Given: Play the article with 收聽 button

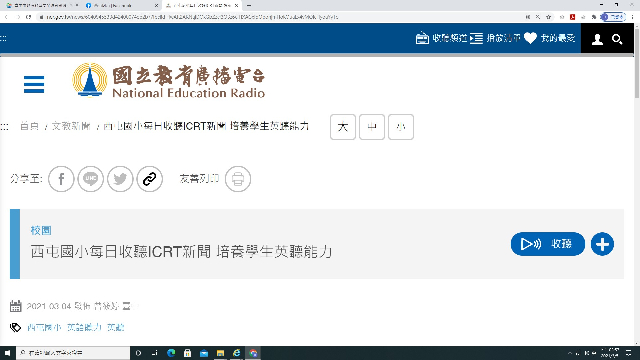Looking at the screenshot, I should (547, 244).
